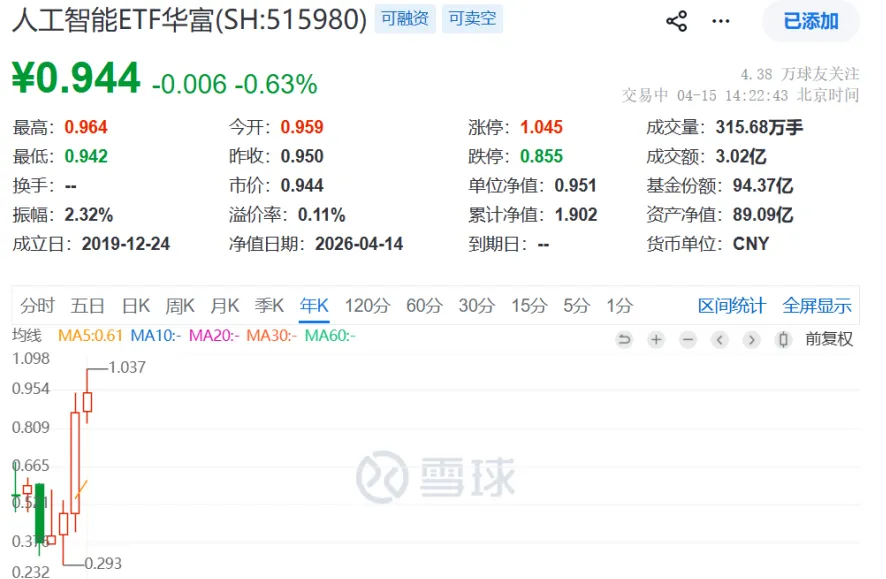
Task: Click the change percent -0.63%
Action: (x=276, y=84)
